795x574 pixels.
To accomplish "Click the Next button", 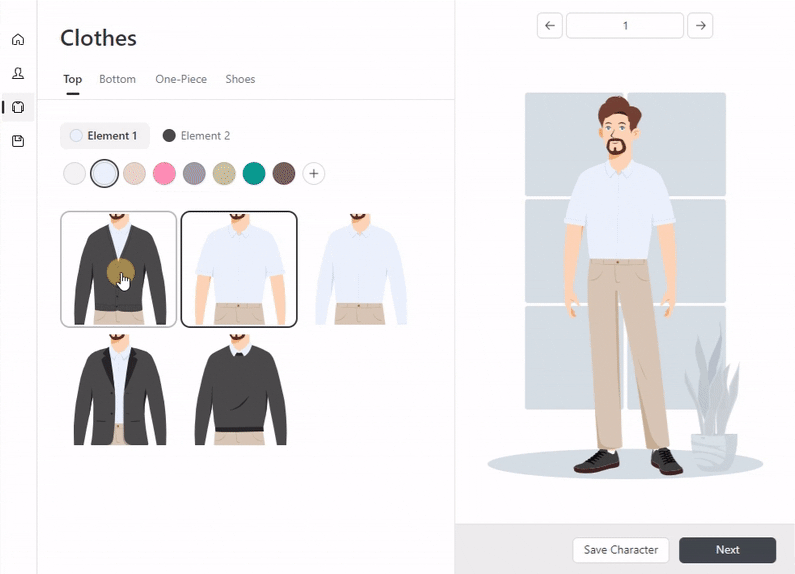I will tap(728, 550).
